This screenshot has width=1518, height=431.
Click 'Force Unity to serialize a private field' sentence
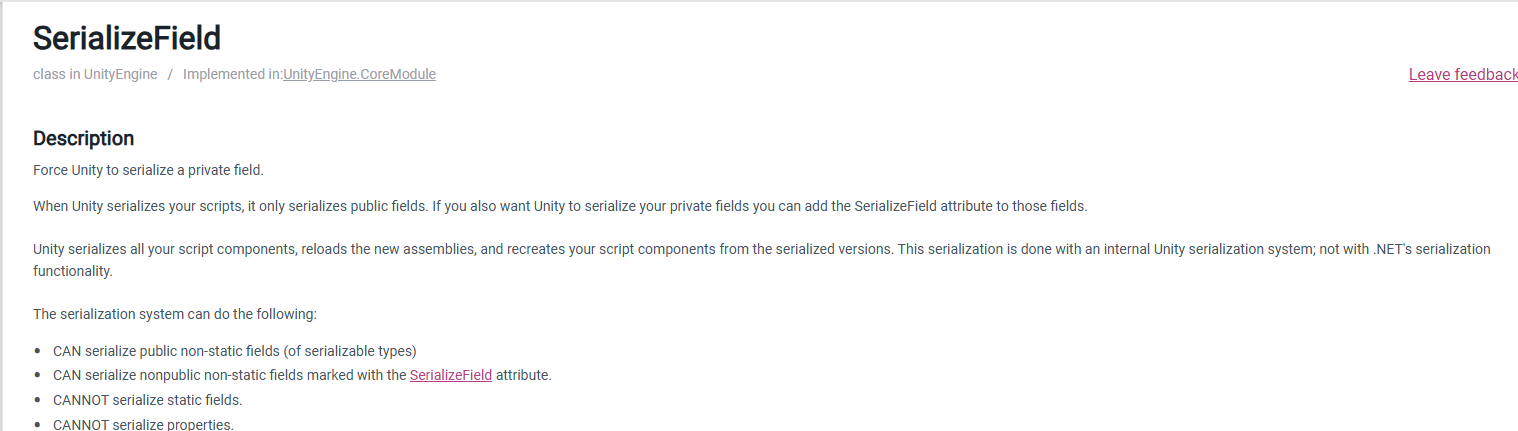(148, 170)
